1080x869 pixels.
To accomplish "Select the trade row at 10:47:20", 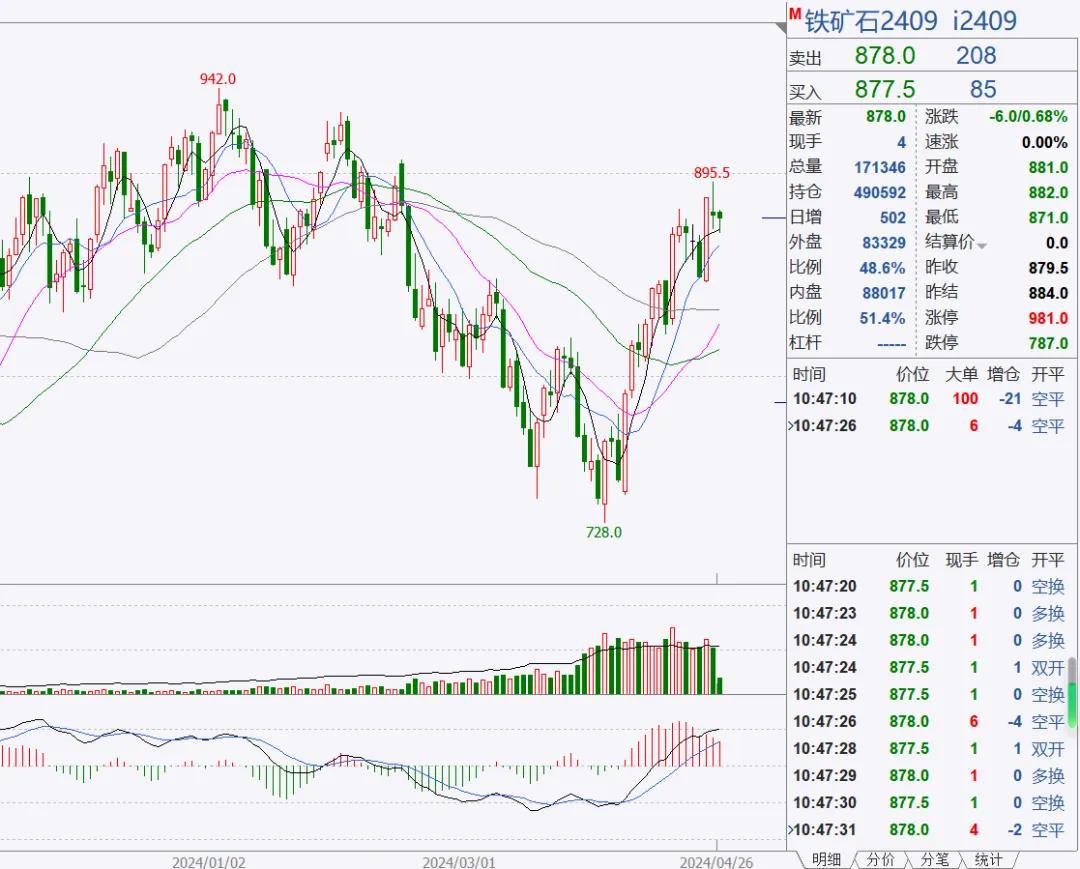I will (928, 587).
